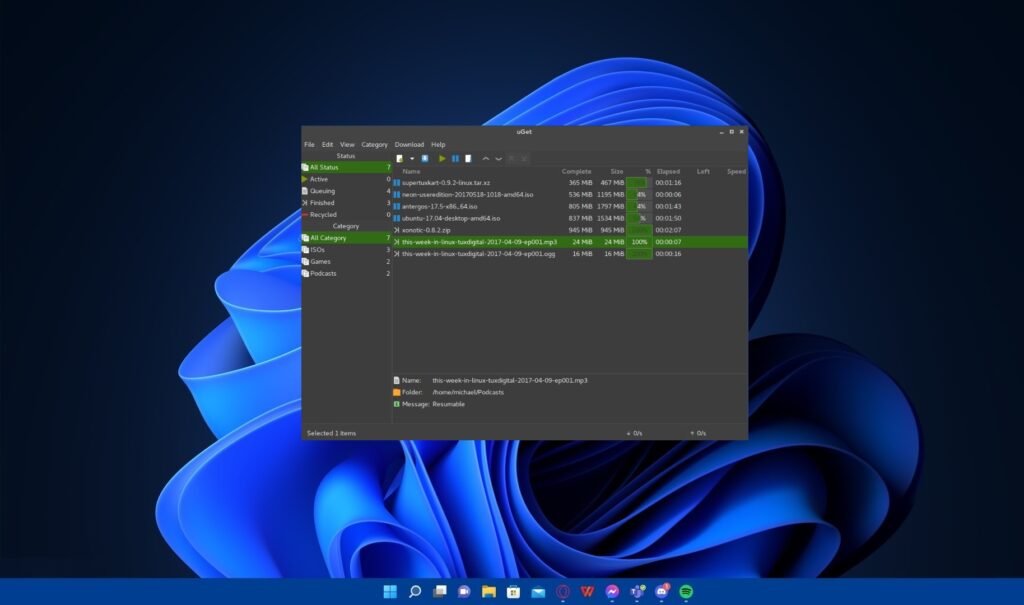Screen dimensions: 1024x605
Task: Select the Podcasts category
Action: point(346,273)
